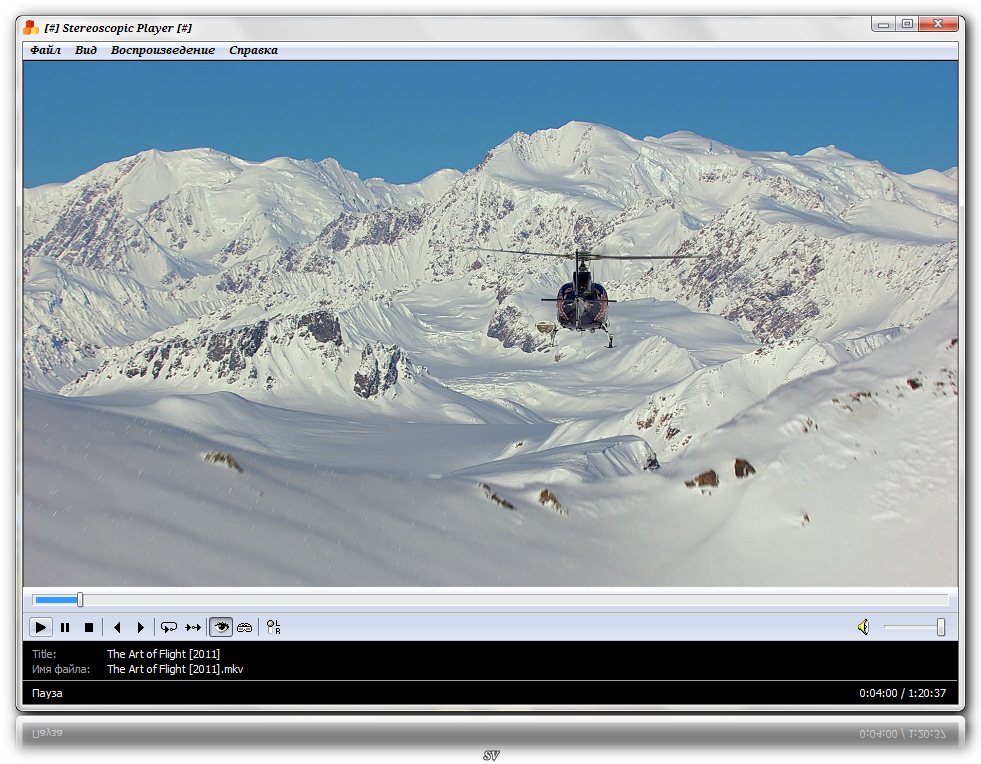The height and width of the screenshot is (764, 981).
Task: Mute audio using the speaker icon
Action: tap(863, 627)
